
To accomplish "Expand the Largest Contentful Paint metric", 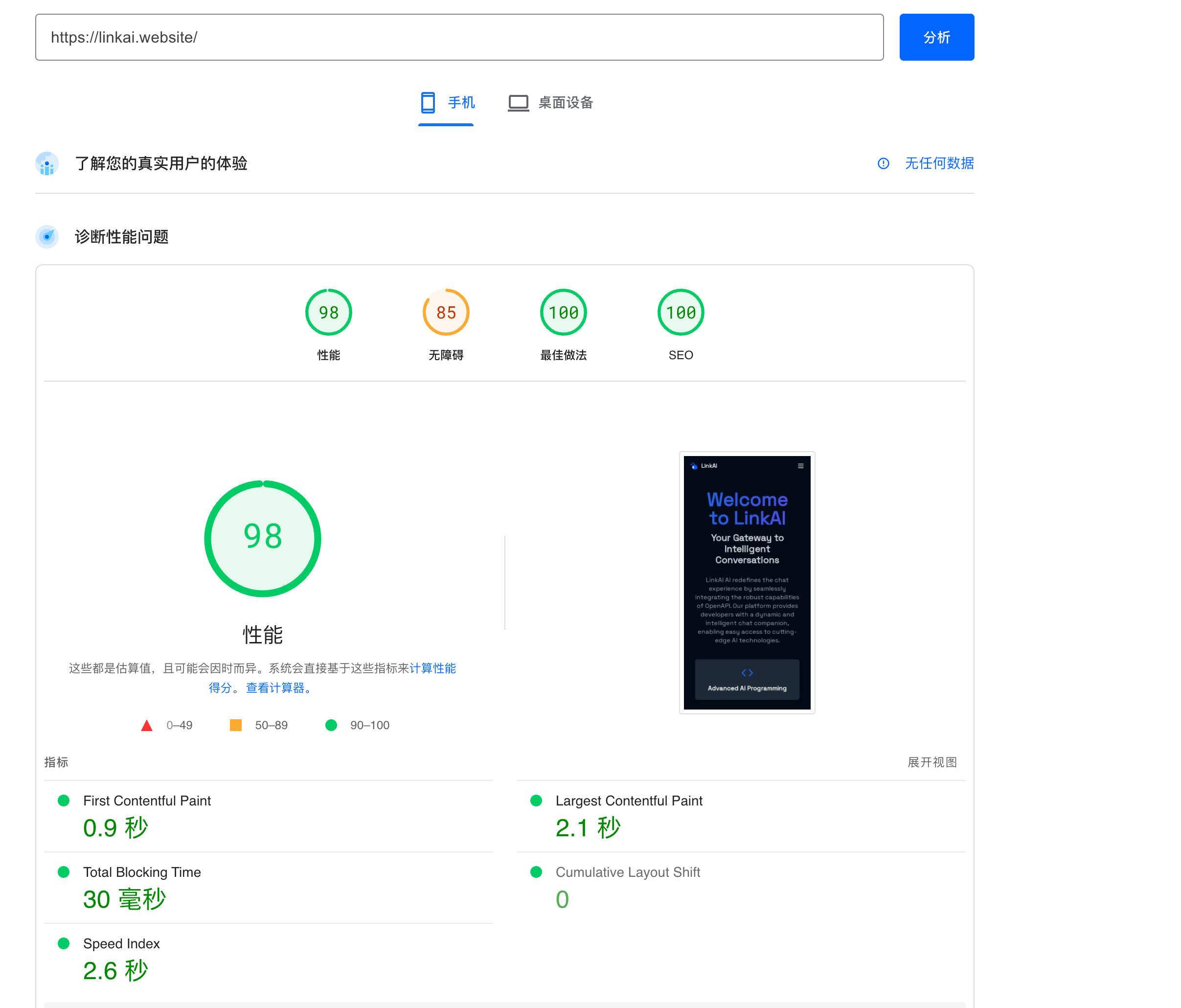I will [x=628, y=801].
